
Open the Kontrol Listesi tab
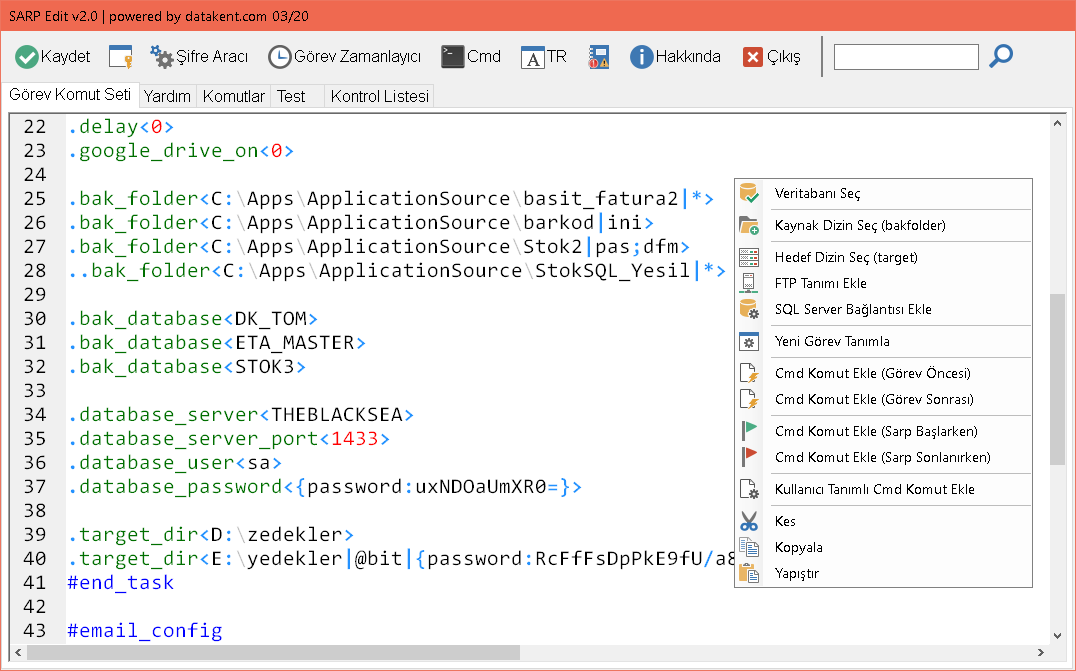tap(379, 96)
